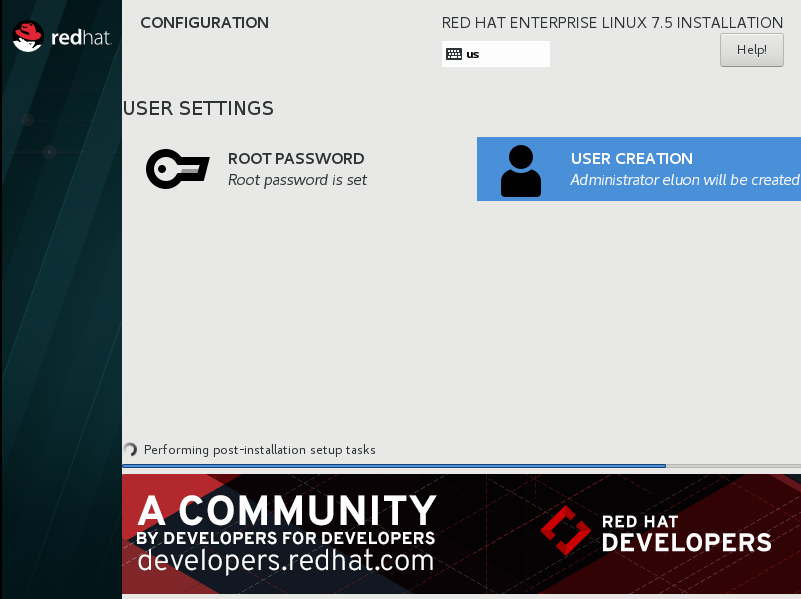The height and width of the screenshot is (599, 801).
Task: Click developers.redhat.com in the banner
Action: [x=286, y=561]
